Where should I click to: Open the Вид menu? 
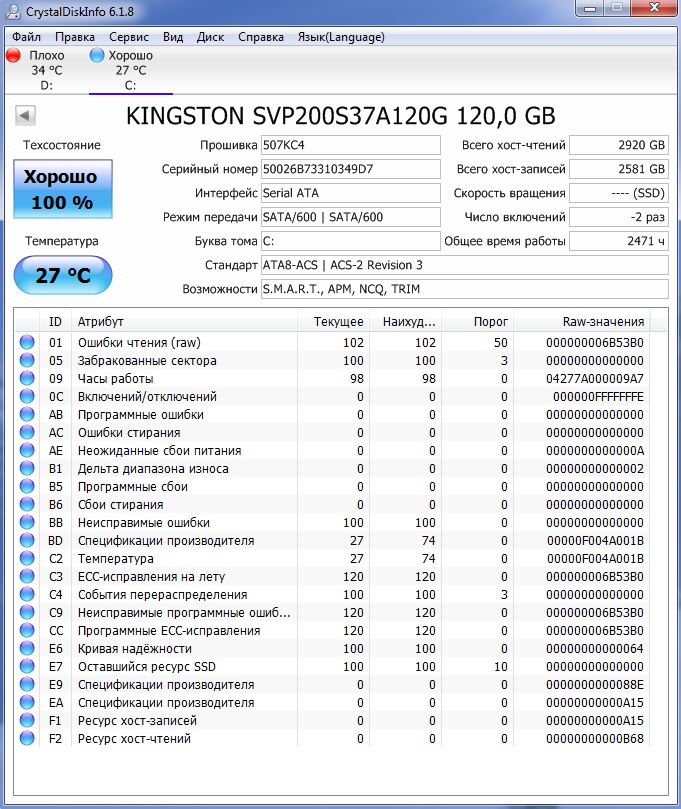coord(173,37)
